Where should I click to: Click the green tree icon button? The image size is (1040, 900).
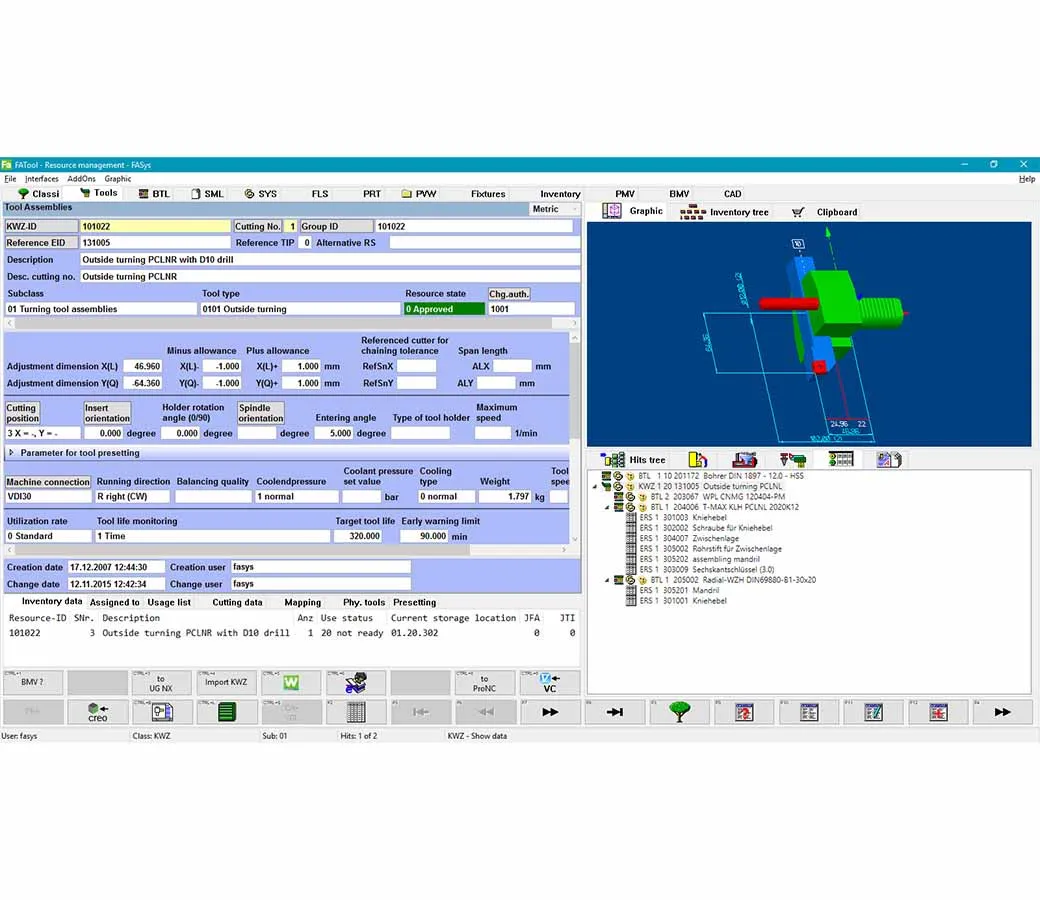point(679,712)
